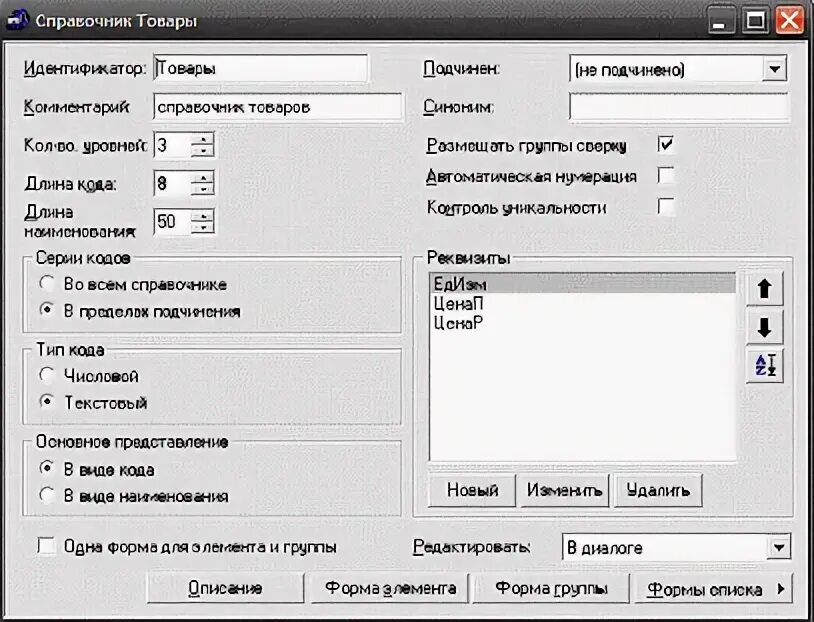
Task: Open the Форма группы editor
Action: tap(552, 589)
